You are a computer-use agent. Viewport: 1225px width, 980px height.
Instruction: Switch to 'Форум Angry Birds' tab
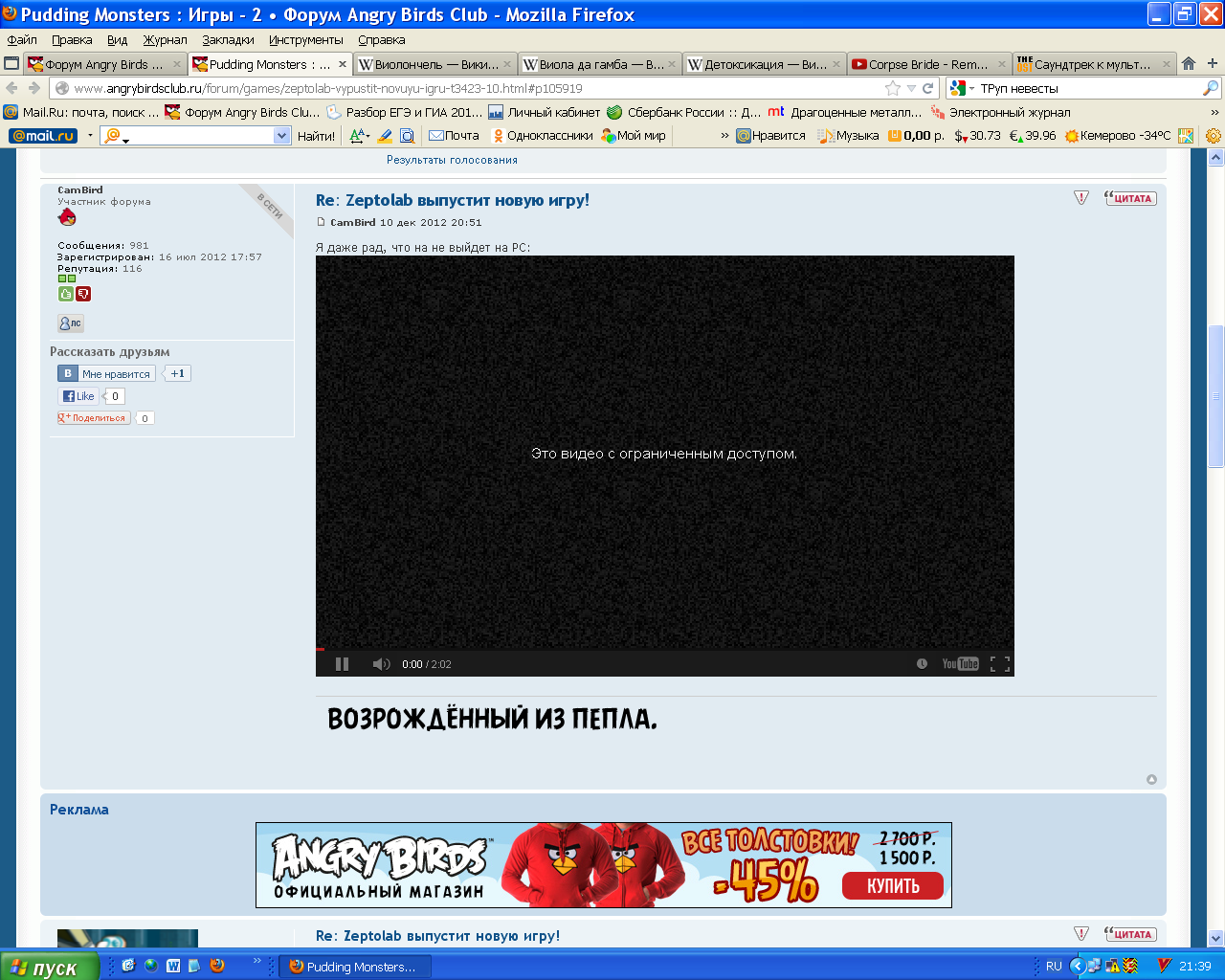pyautogui.click(x=103, y=64)
